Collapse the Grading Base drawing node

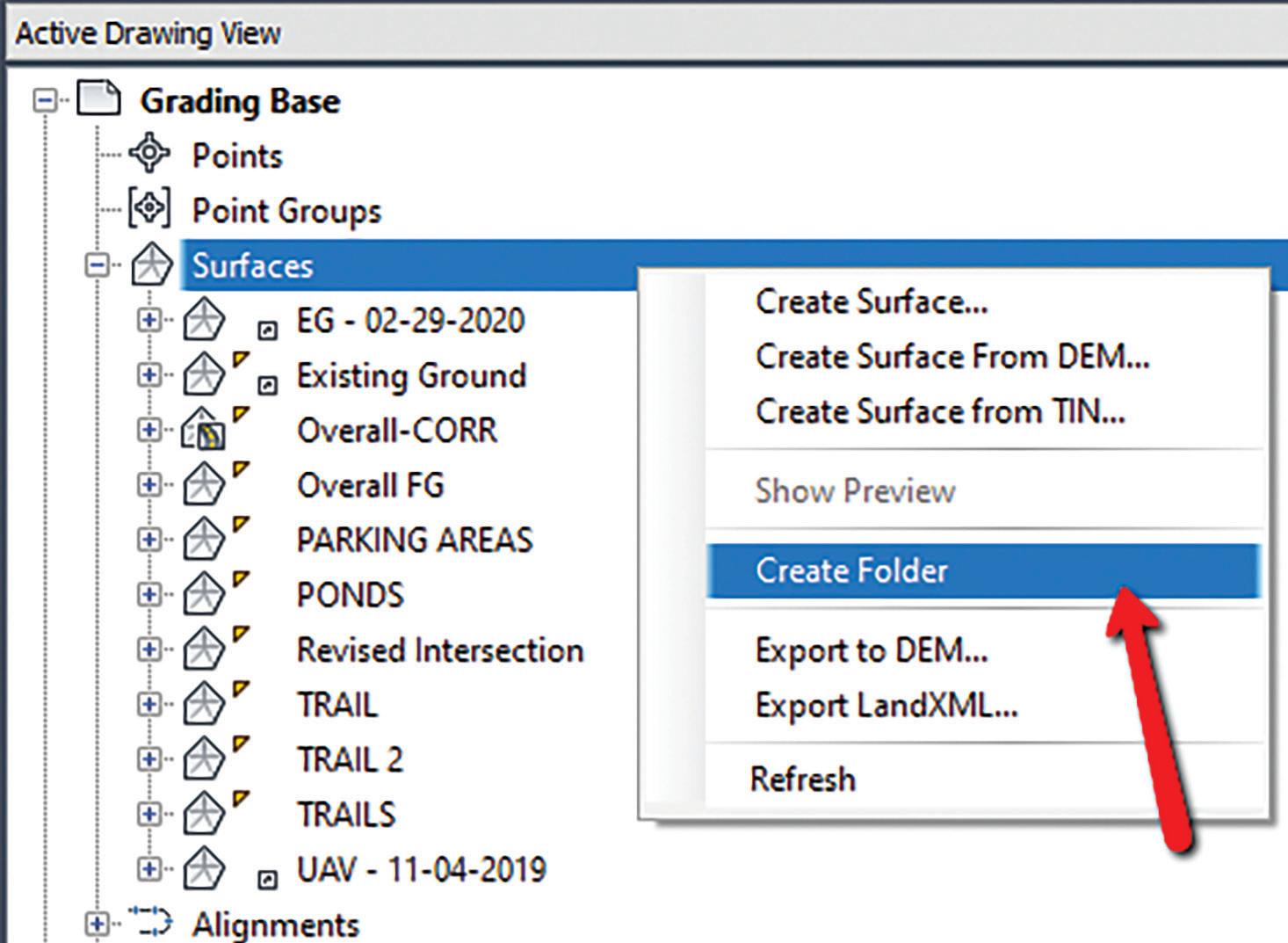[44, 101]
